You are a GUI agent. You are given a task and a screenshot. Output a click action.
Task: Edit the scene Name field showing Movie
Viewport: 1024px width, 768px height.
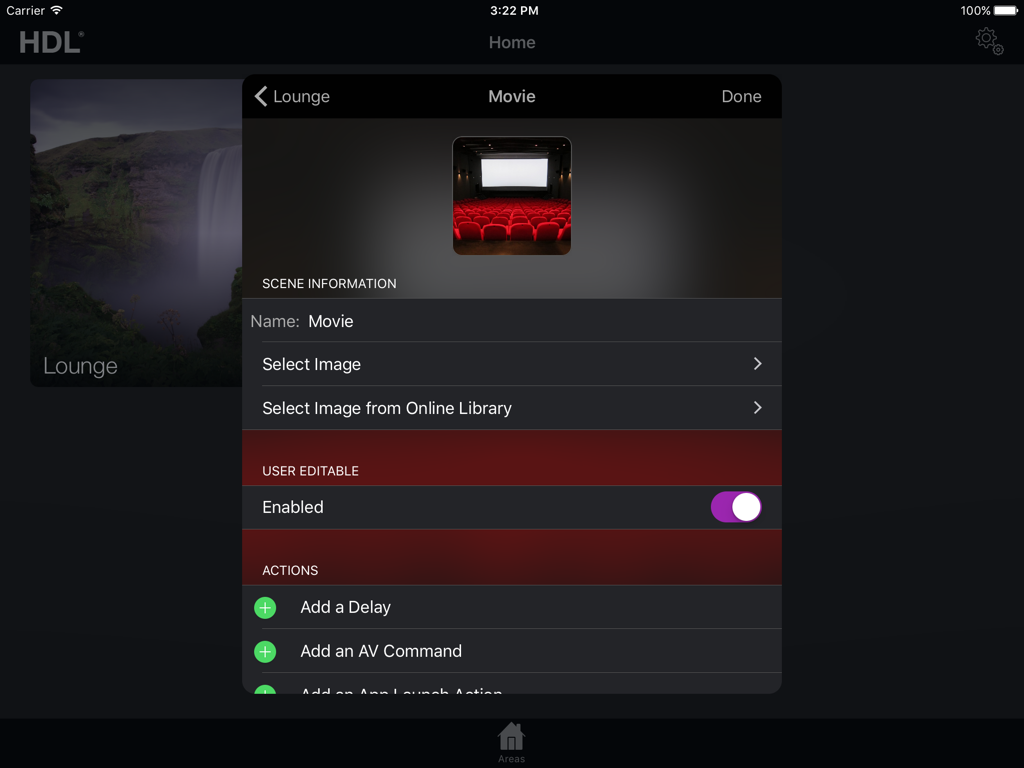tap(512, 321)
